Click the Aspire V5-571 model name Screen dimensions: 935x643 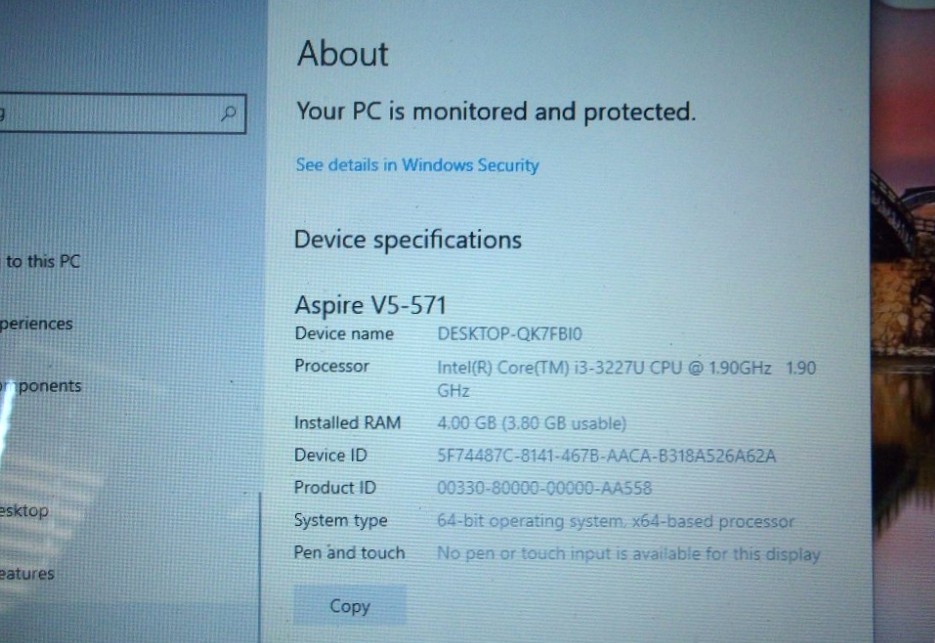pos(370,305)
